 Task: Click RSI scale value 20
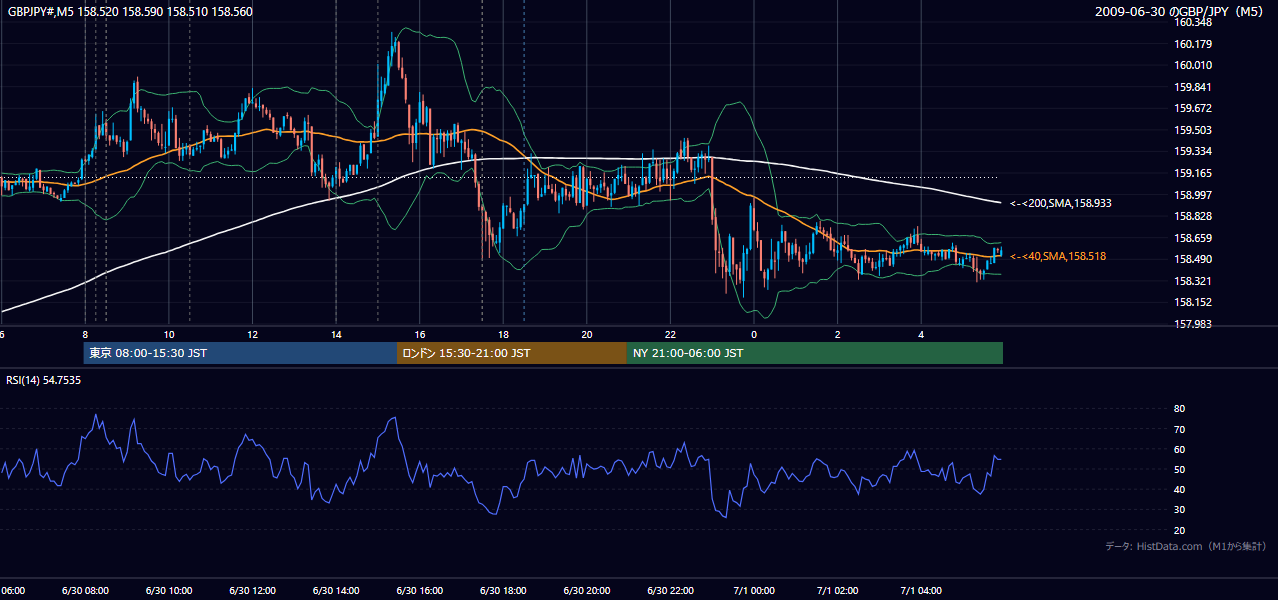click(x=1180, y=530)
